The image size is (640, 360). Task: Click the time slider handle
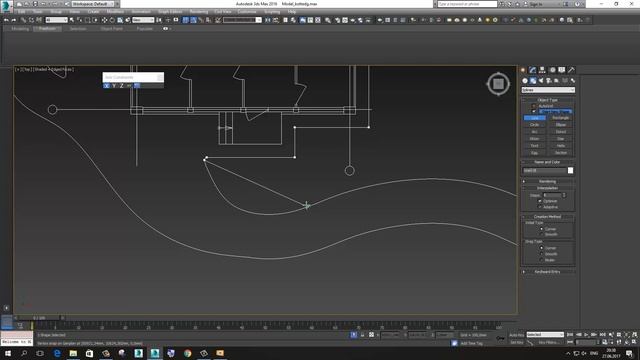(39, 318)
